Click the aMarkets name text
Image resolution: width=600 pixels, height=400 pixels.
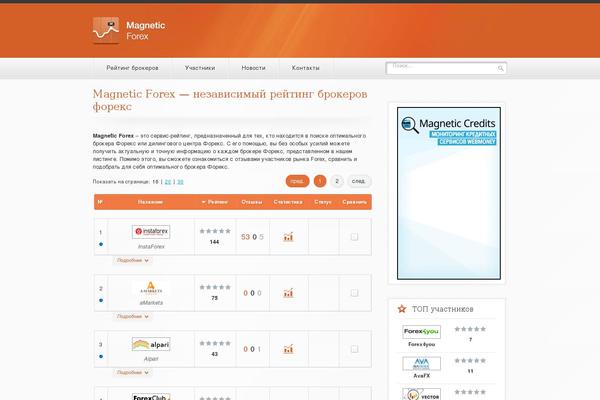(151, 303)
